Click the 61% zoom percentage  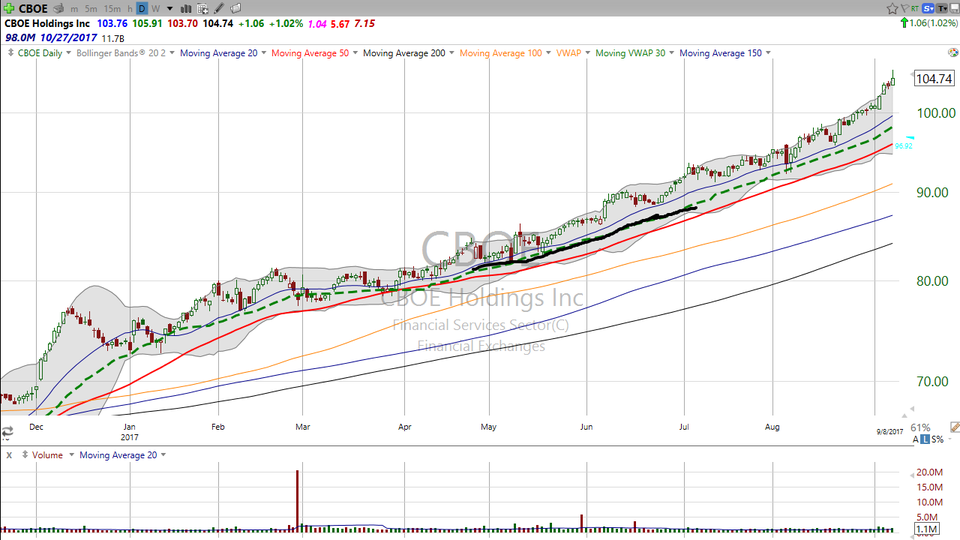921,427
